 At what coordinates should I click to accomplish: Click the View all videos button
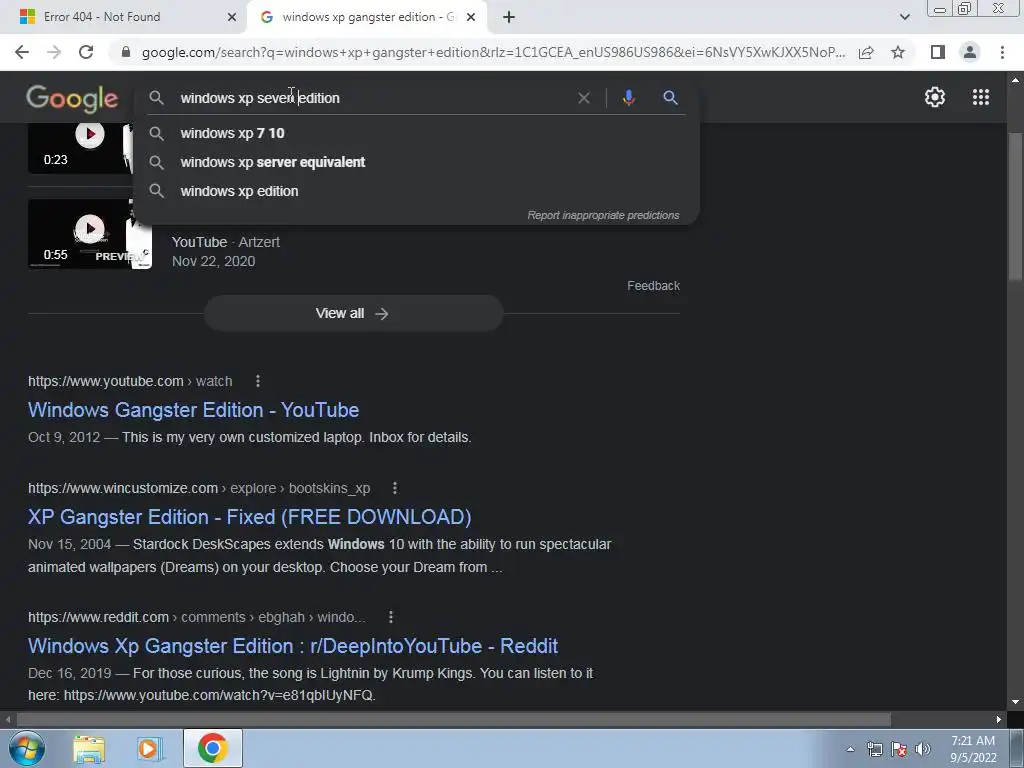(x=353, y=313)
